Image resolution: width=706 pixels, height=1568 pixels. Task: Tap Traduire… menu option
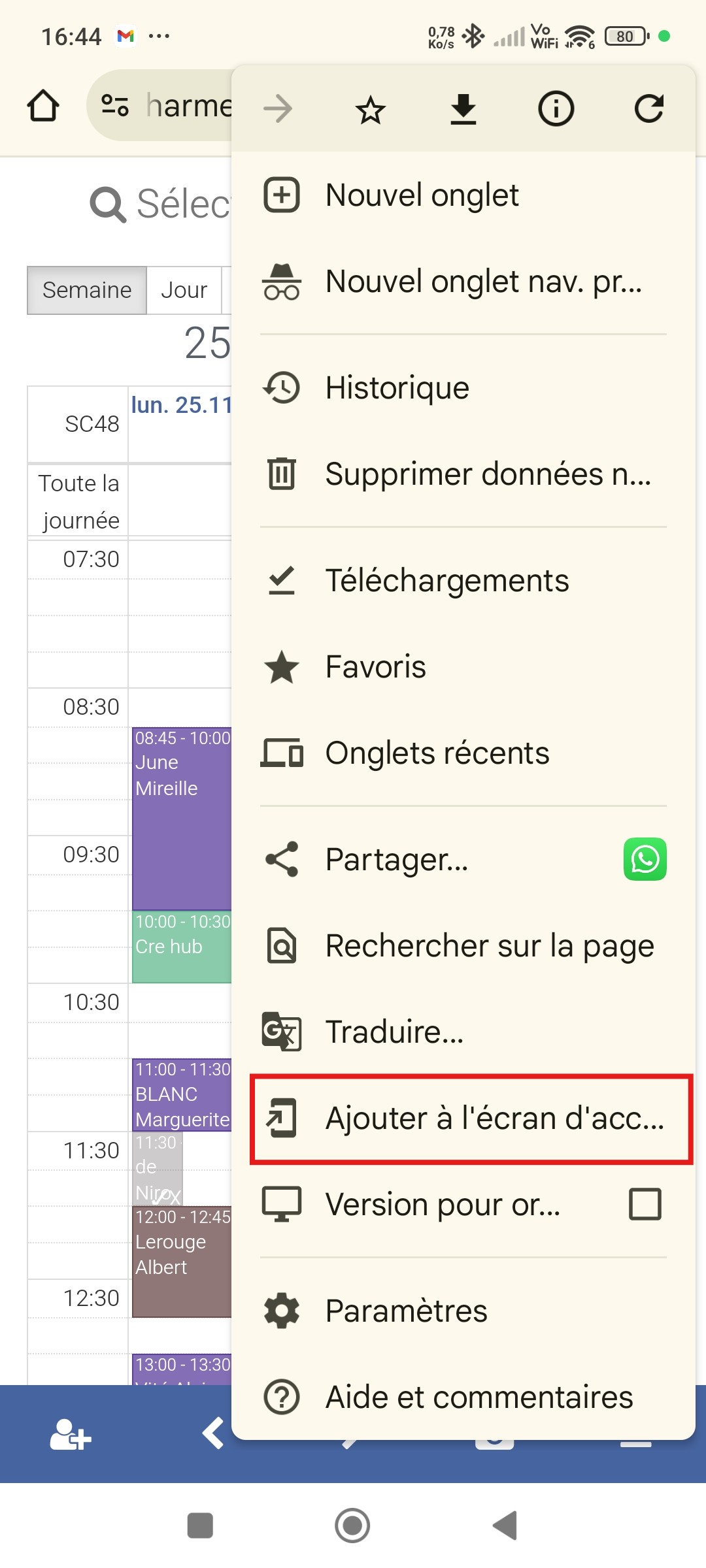(x=463, y=1032)
